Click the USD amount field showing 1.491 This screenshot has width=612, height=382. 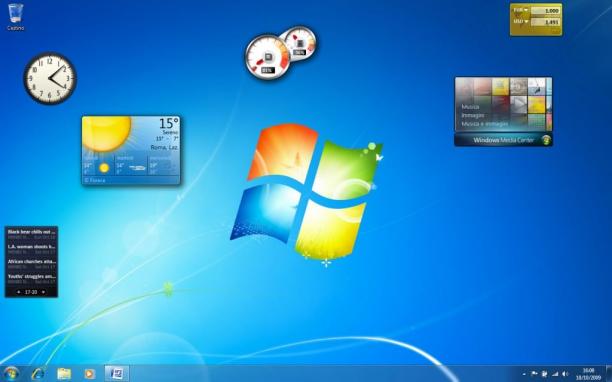tap(546, 22)
